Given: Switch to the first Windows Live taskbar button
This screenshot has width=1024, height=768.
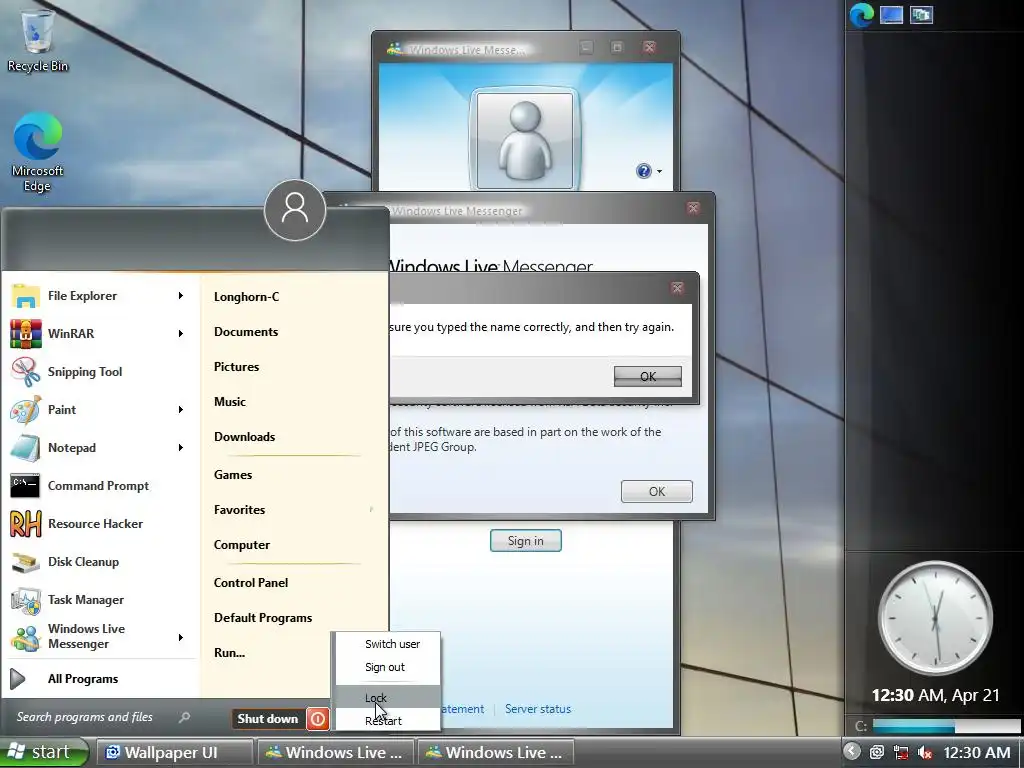Looking at the screenshot, I should coord(336,752).
